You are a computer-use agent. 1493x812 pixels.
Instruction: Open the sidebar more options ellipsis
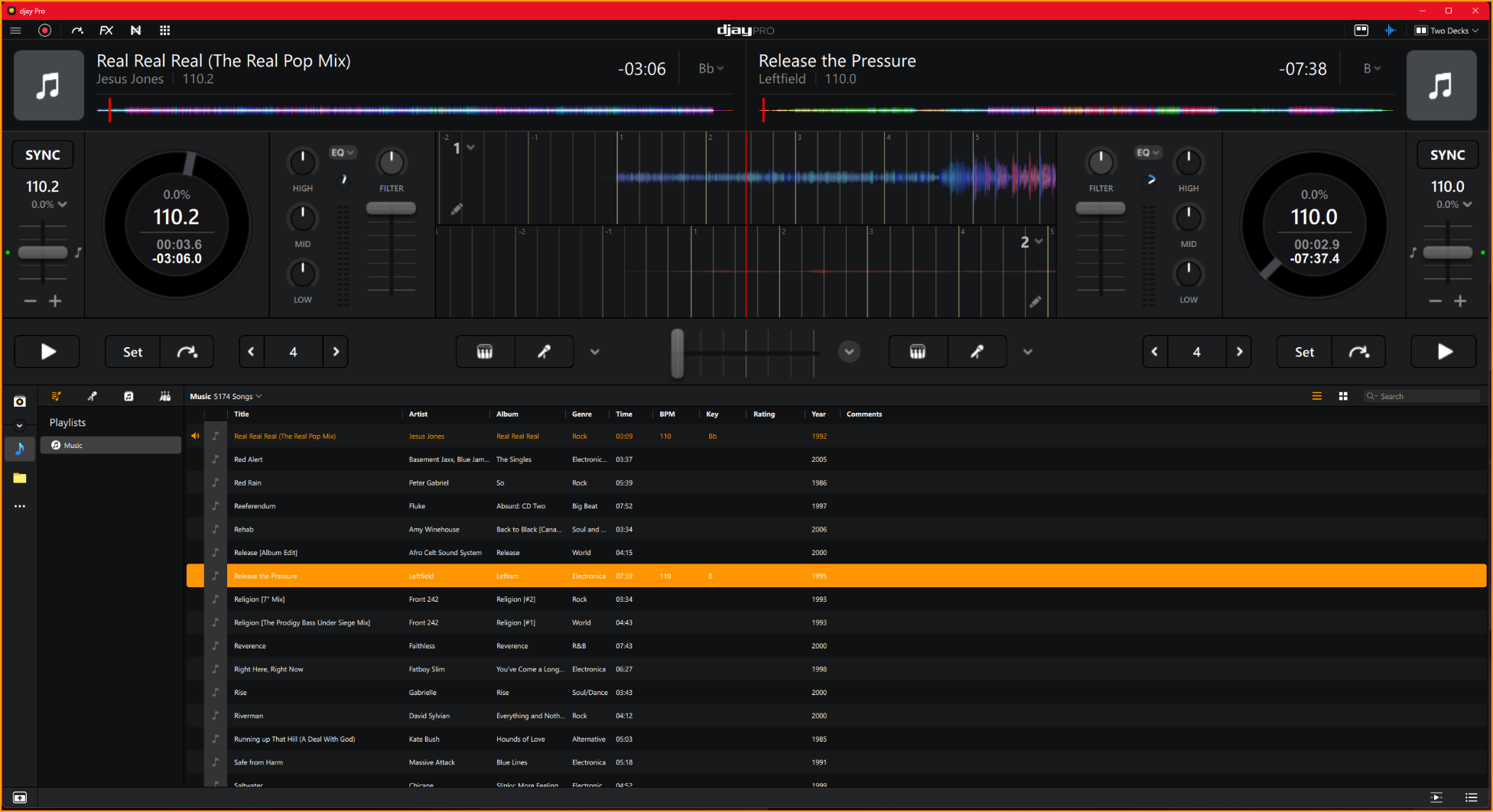(20, 506)
